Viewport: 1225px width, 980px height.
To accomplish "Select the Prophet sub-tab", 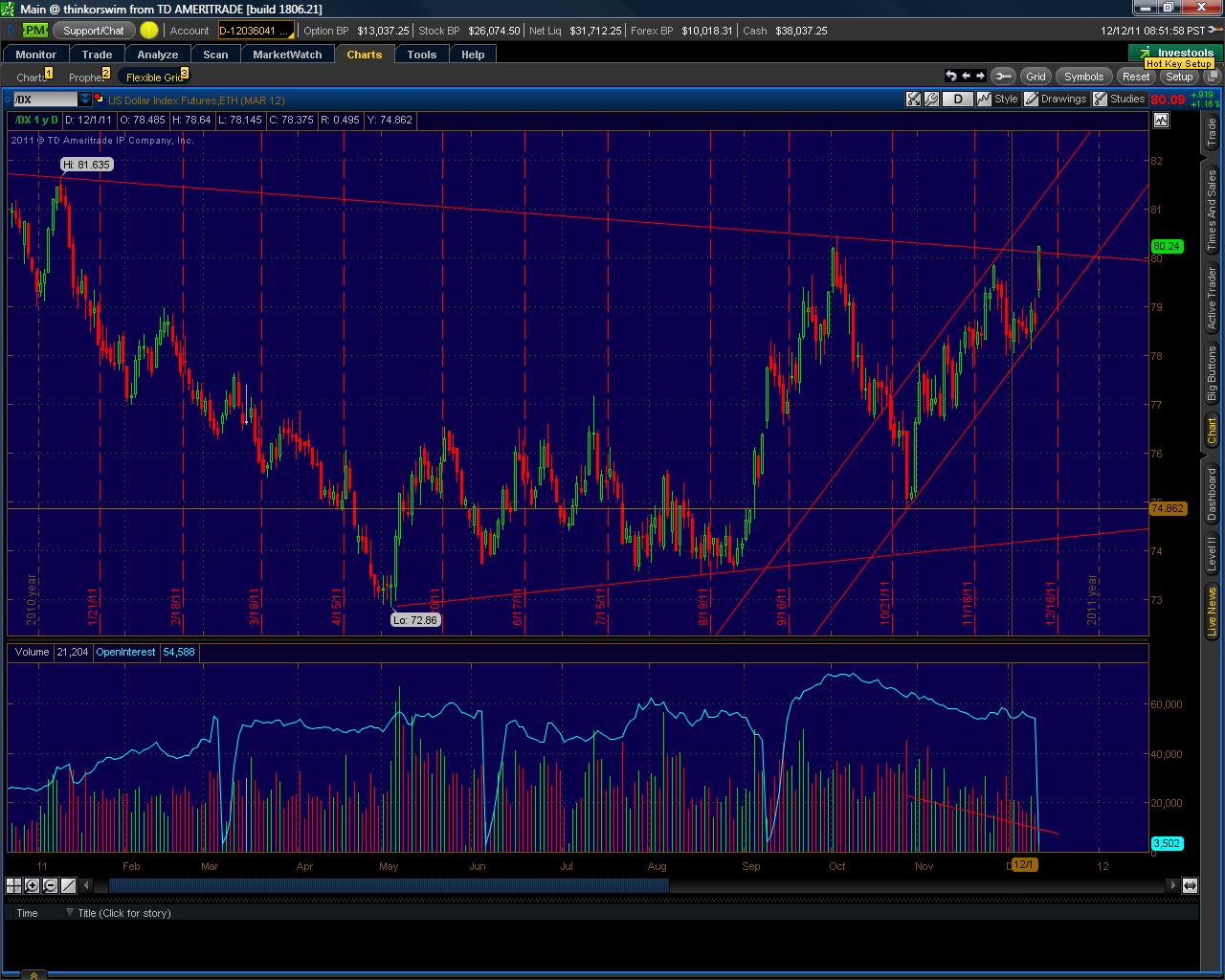I will point(87,78).
